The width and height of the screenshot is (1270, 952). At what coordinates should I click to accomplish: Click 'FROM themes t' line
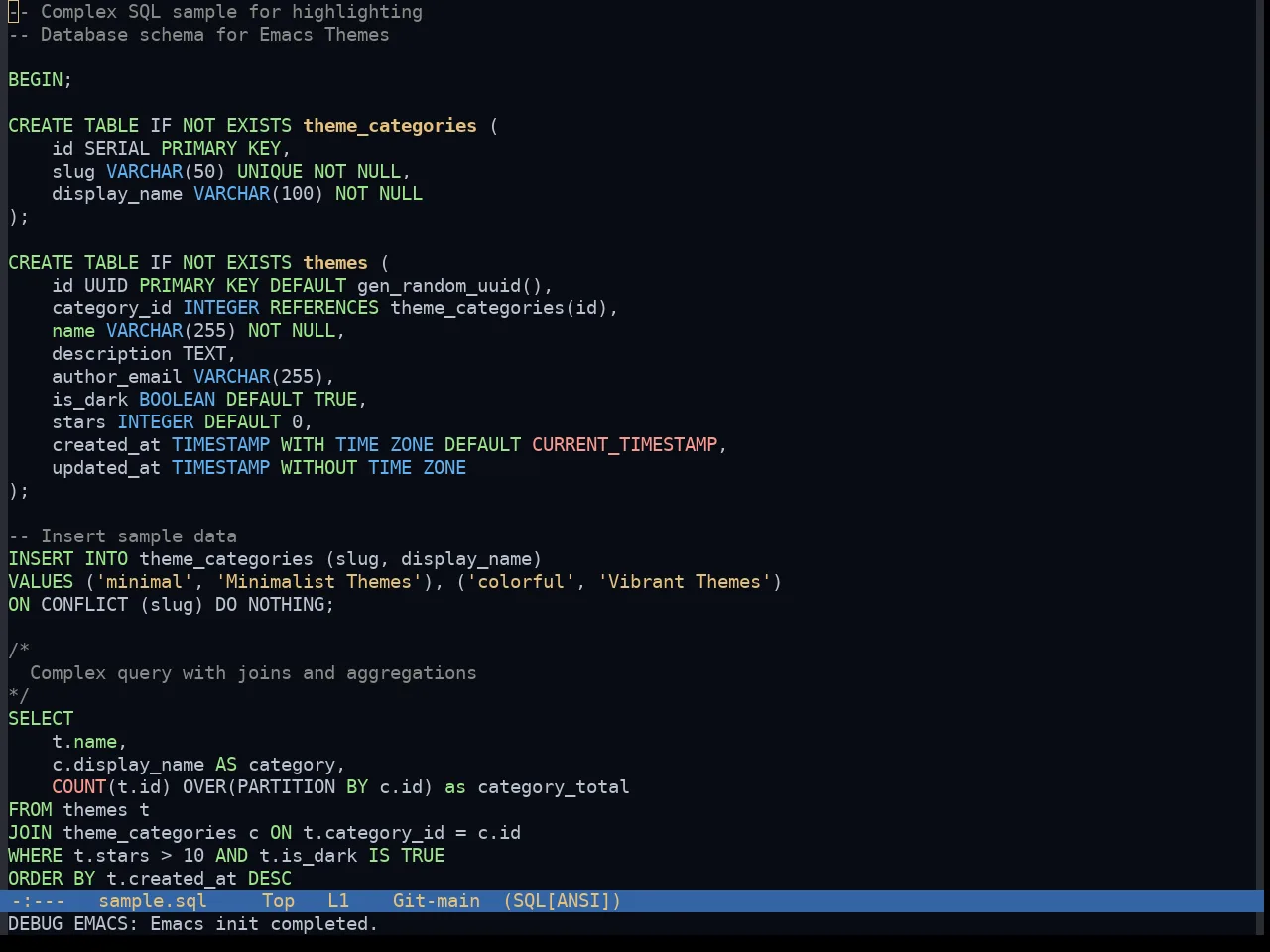79,810
